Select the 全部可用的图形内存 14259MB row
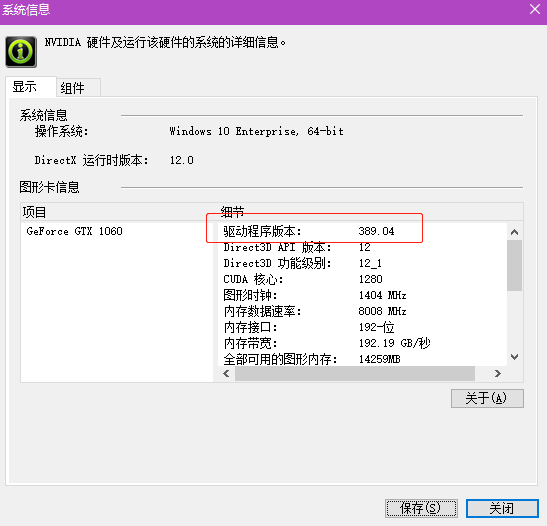This screenshot has height=526, width=547. pos(362,359)
